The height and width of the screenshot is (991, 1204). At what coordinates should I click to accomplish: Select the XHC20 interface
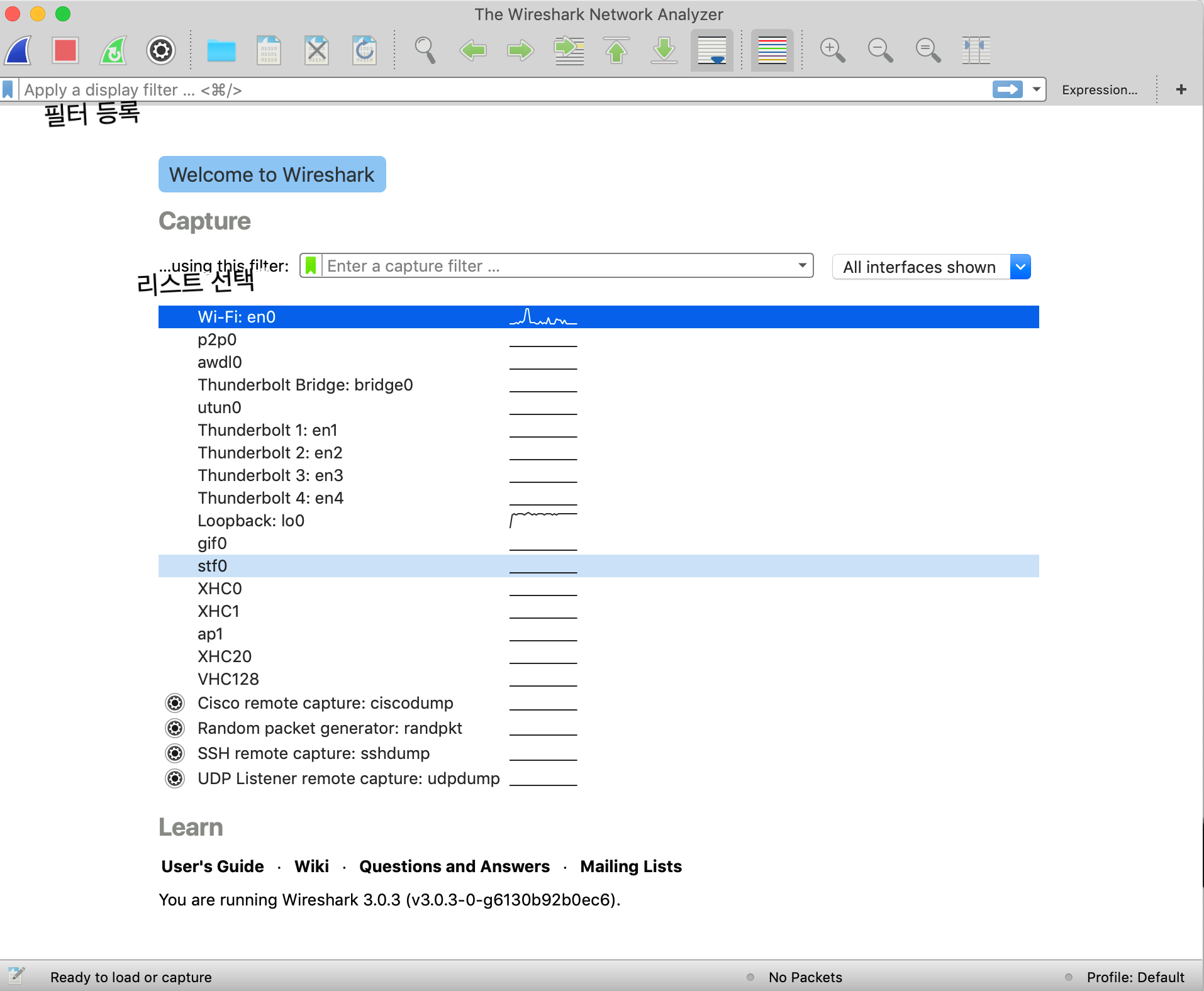click(599, 656)
